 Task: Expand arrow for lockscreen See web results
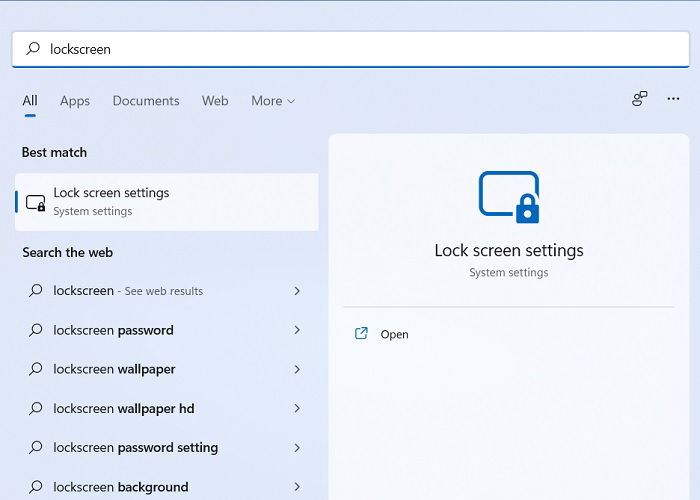(297, 291)
